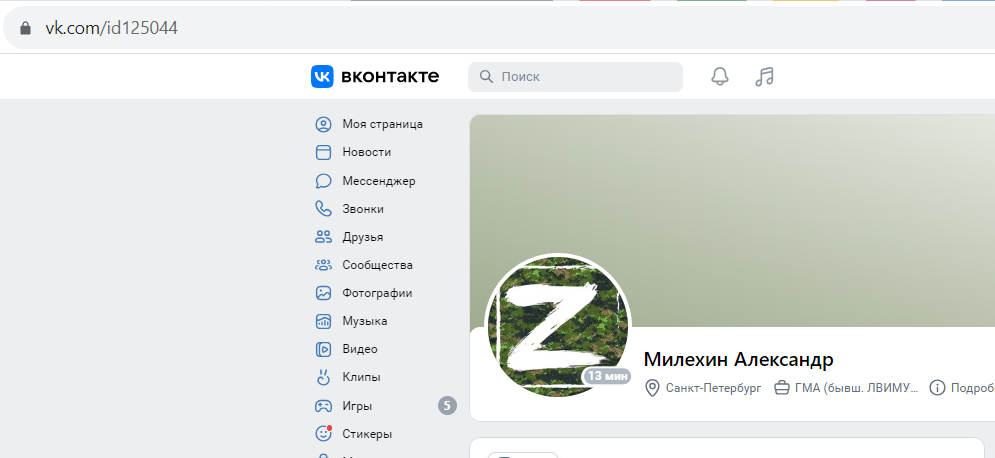Click the Фотографии picture icon

point(324,293)
